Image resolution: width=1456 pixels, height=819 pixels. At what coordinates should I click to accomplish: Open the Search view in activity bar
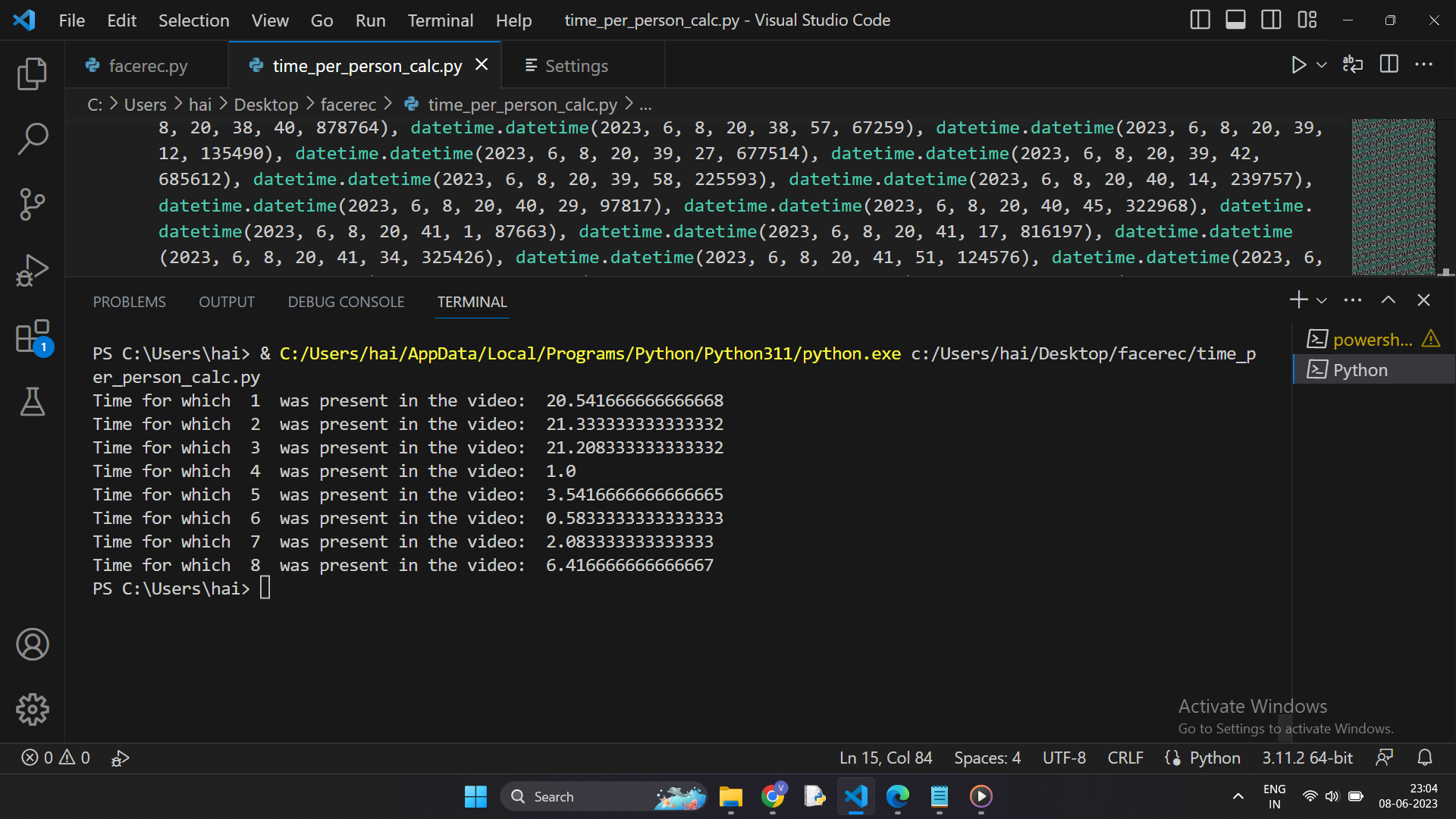click(x=32, y=139)
